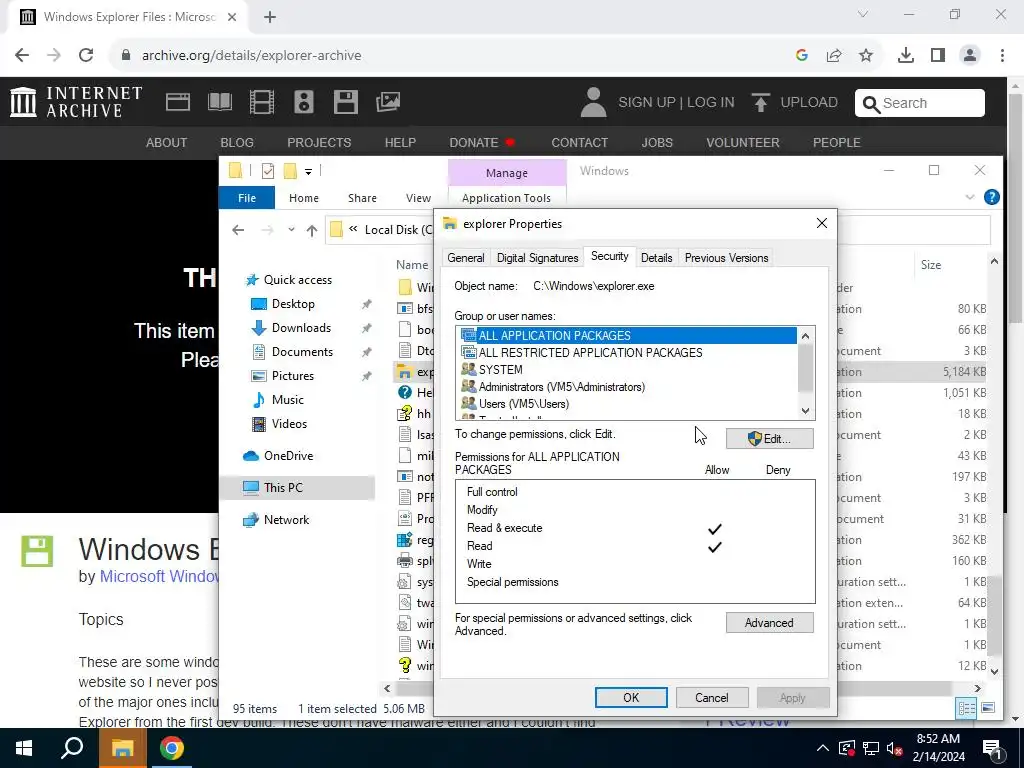Viewport: 1024px width, 768px height.
Task: Open Chrome from the taskbar
Action: pos(172,748)
